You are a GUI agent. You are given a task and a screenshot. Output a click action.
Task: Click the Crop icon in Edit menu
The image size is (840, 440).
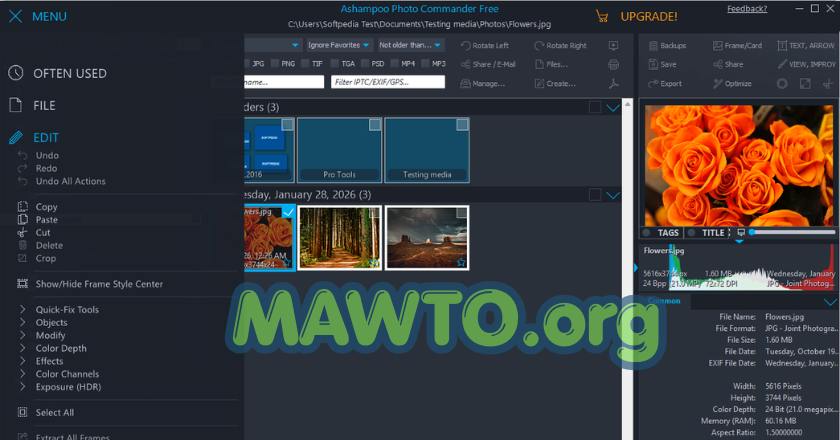click(x=22, y=258)
